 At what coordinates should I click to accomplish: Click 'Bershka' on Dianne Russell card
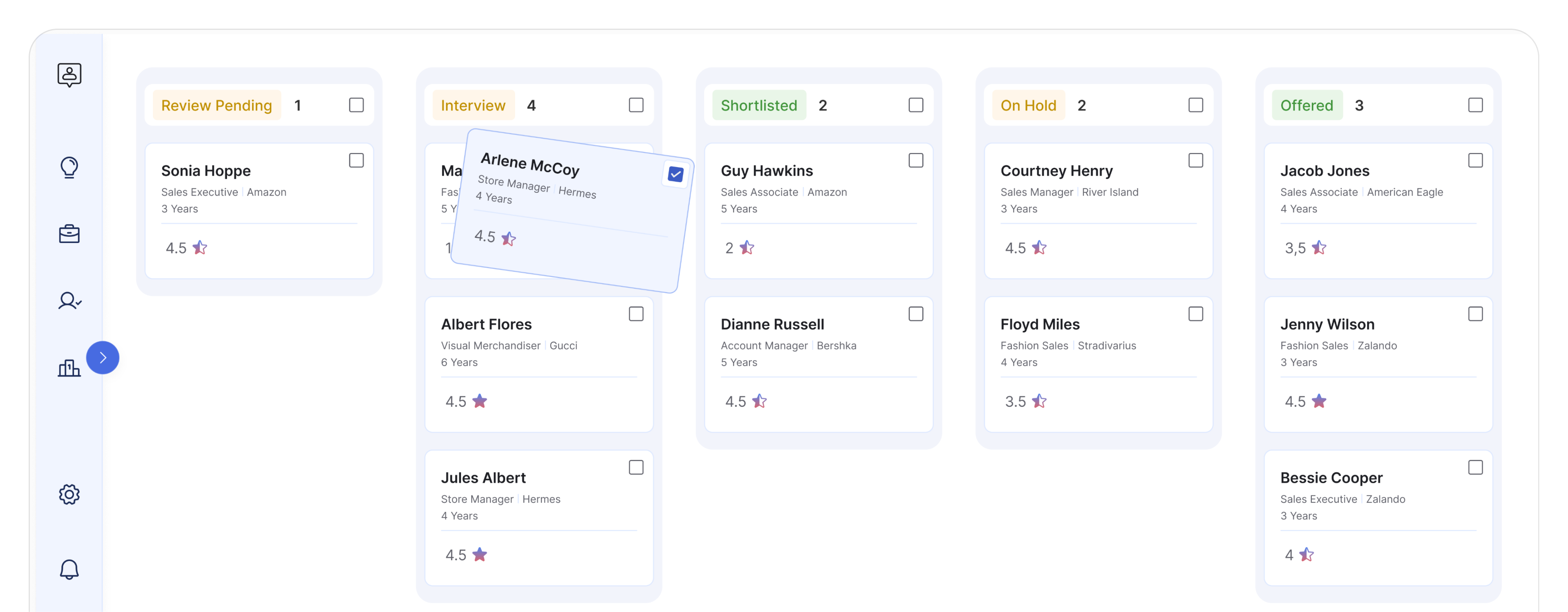(x=836, y=346)
